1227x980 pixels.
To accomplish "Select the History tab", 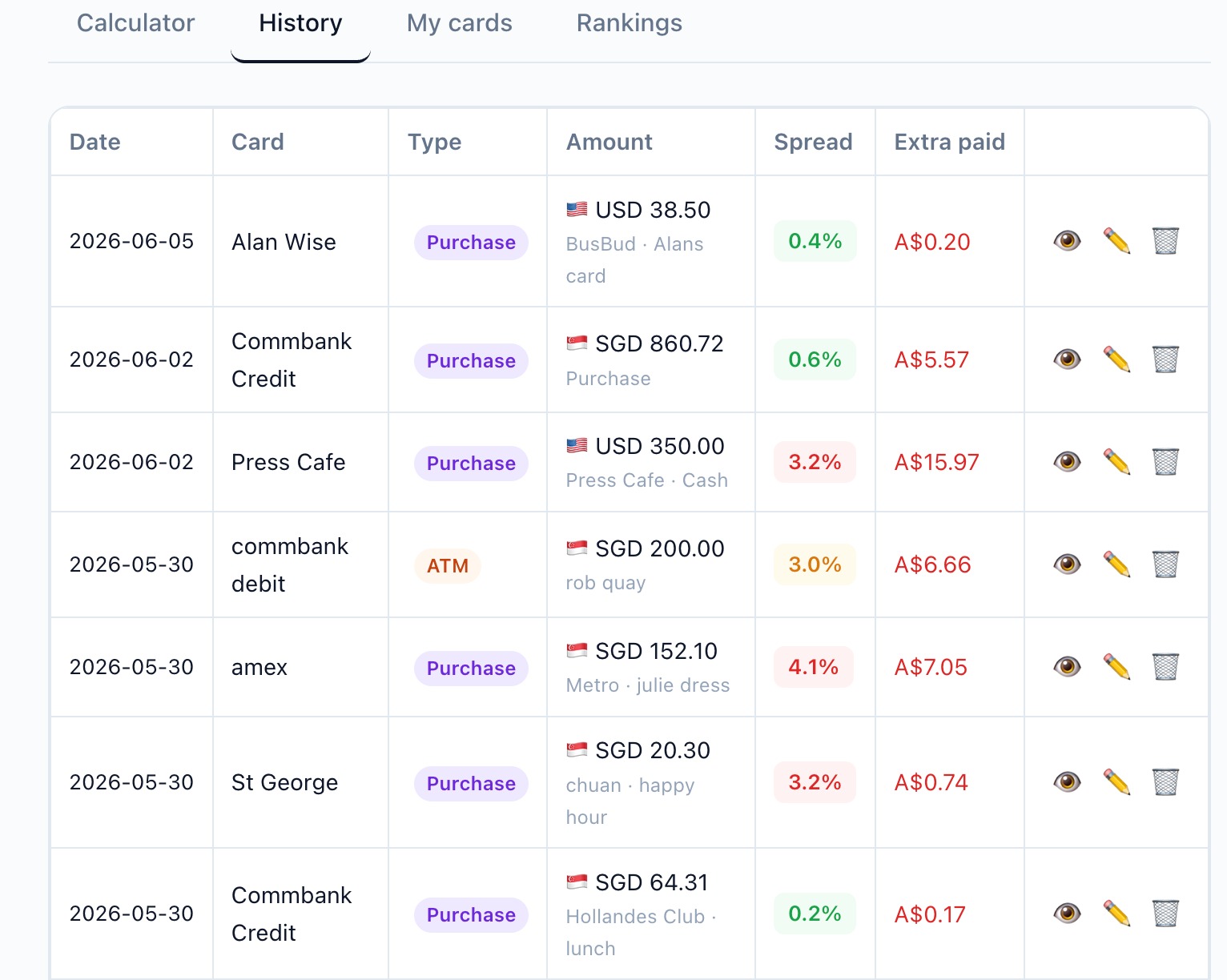I will click(x=300, y=23).
